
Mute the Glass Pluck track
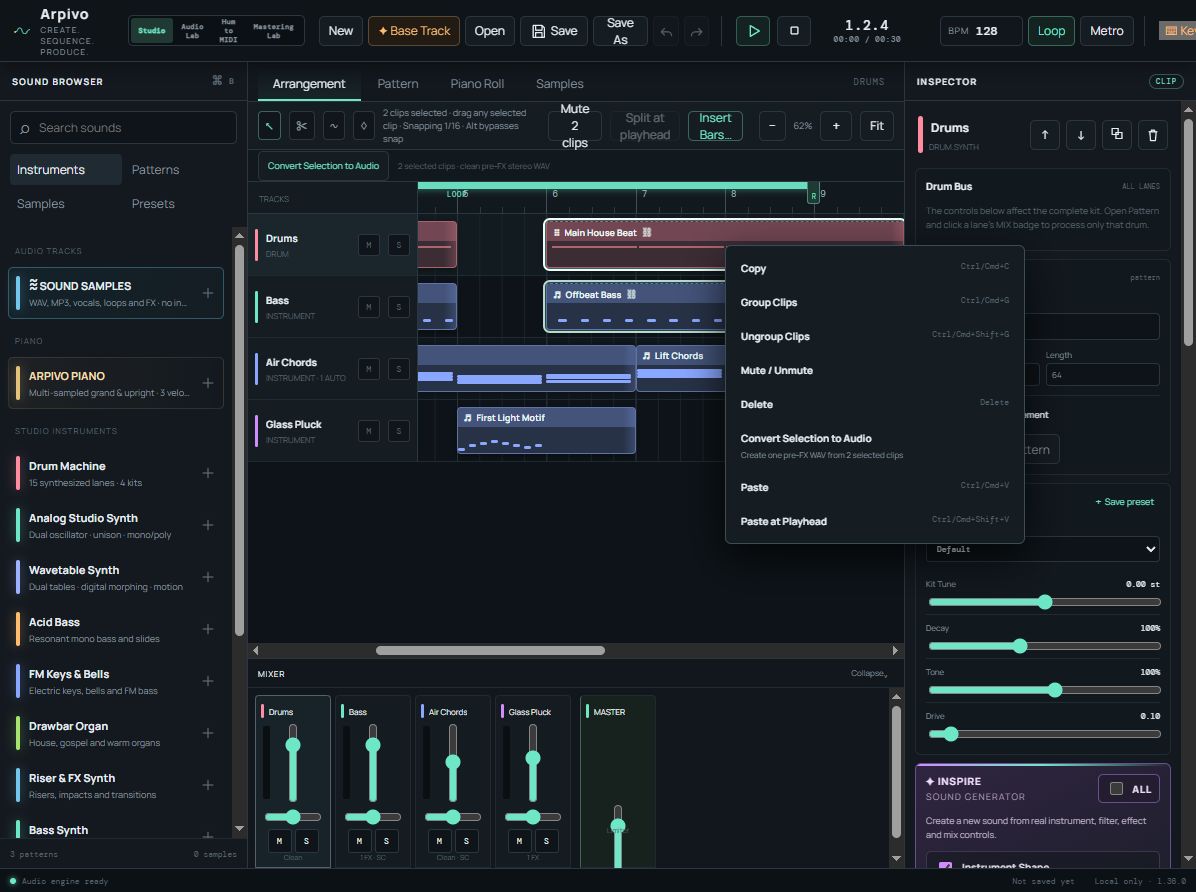pyautogui.click(x=368, y=430)
